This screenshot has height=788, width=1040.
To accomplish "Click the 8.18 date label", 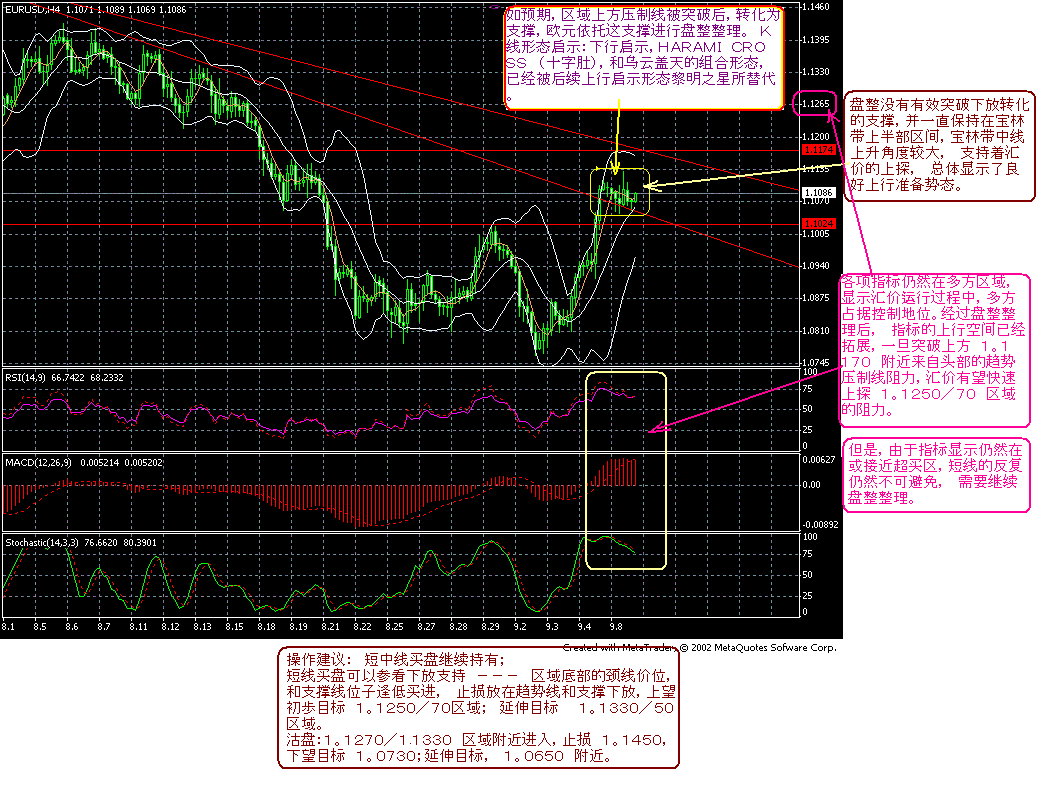I will tap(267, 626).
